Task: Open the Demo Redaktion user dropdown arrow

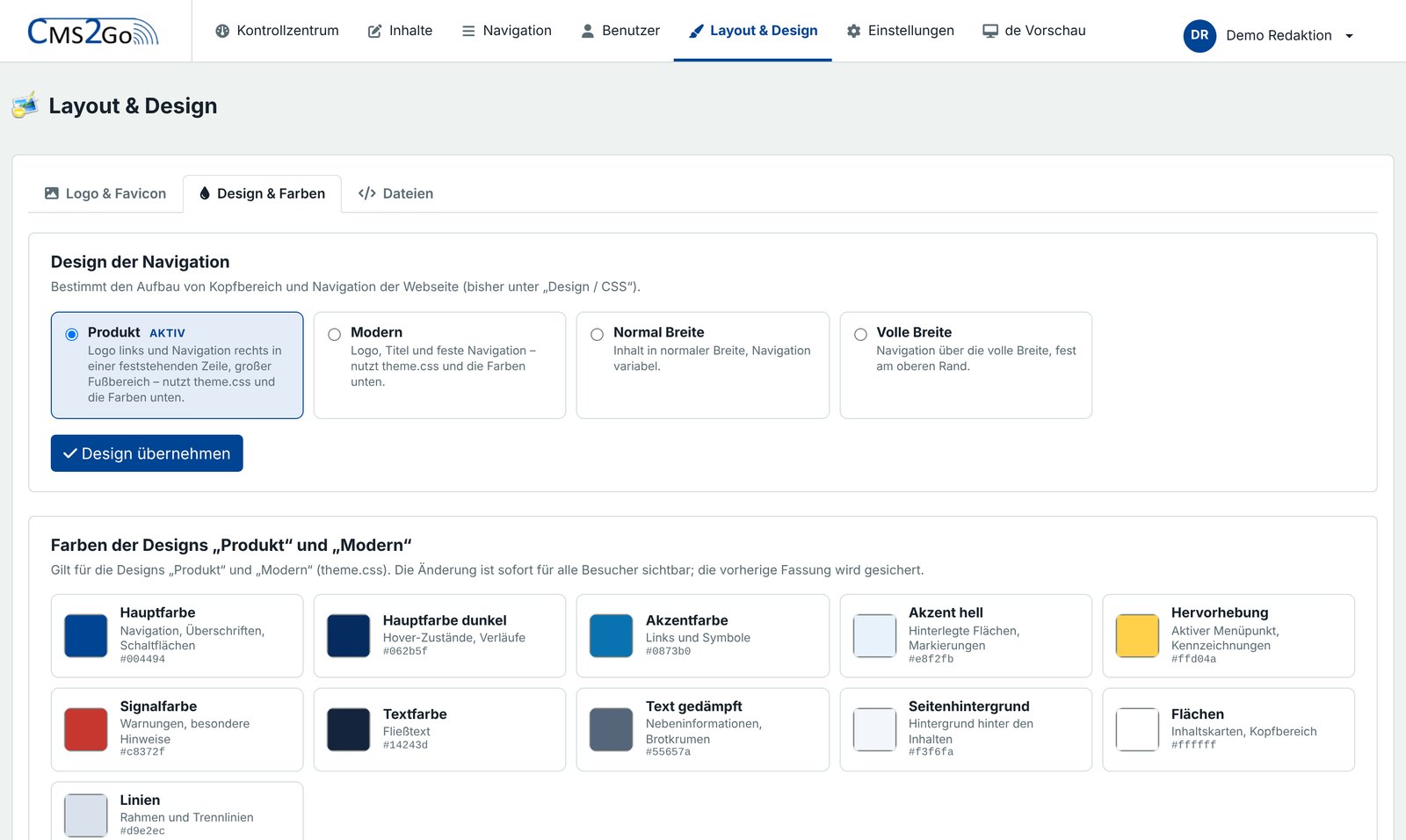Action: point(1349,36)
